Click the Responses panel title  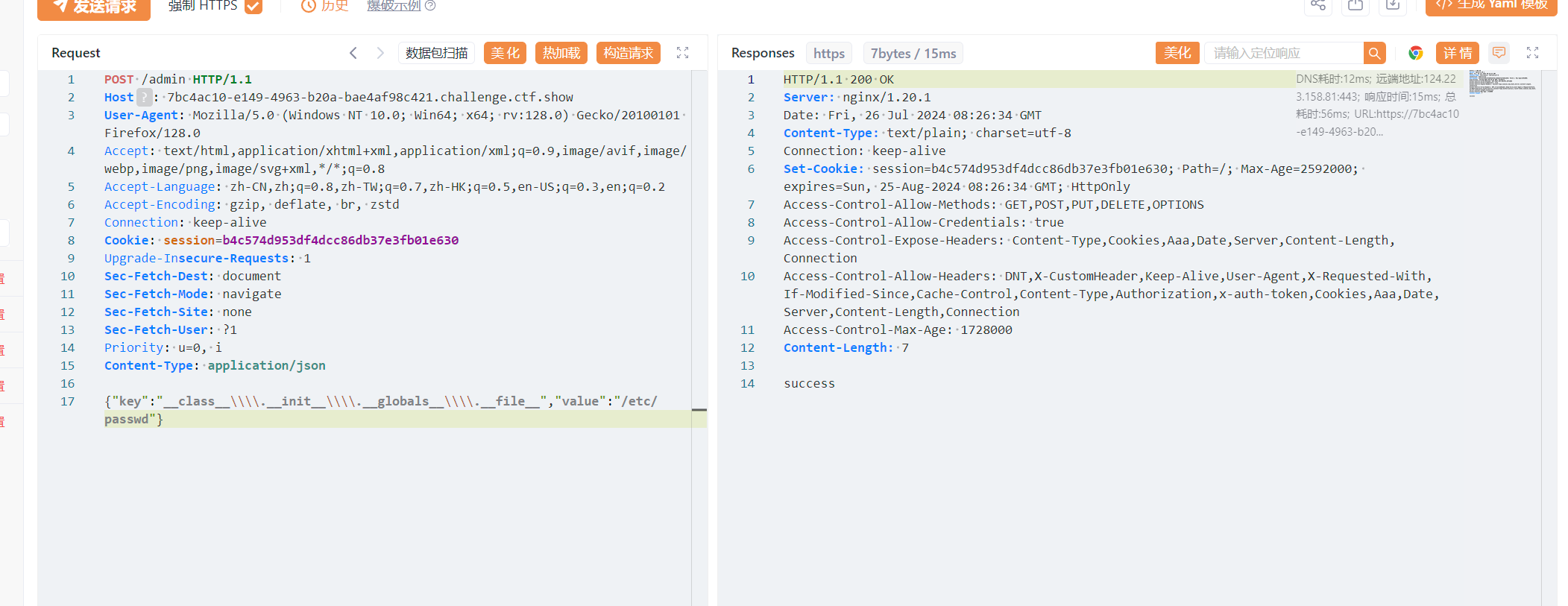pos(763,53)
